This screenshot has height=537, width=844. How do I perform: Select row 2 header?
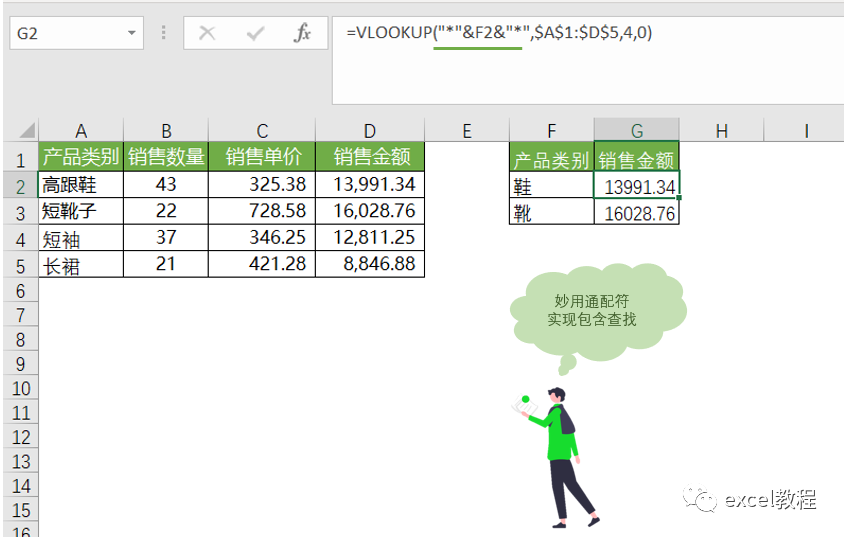pos(20,186)
